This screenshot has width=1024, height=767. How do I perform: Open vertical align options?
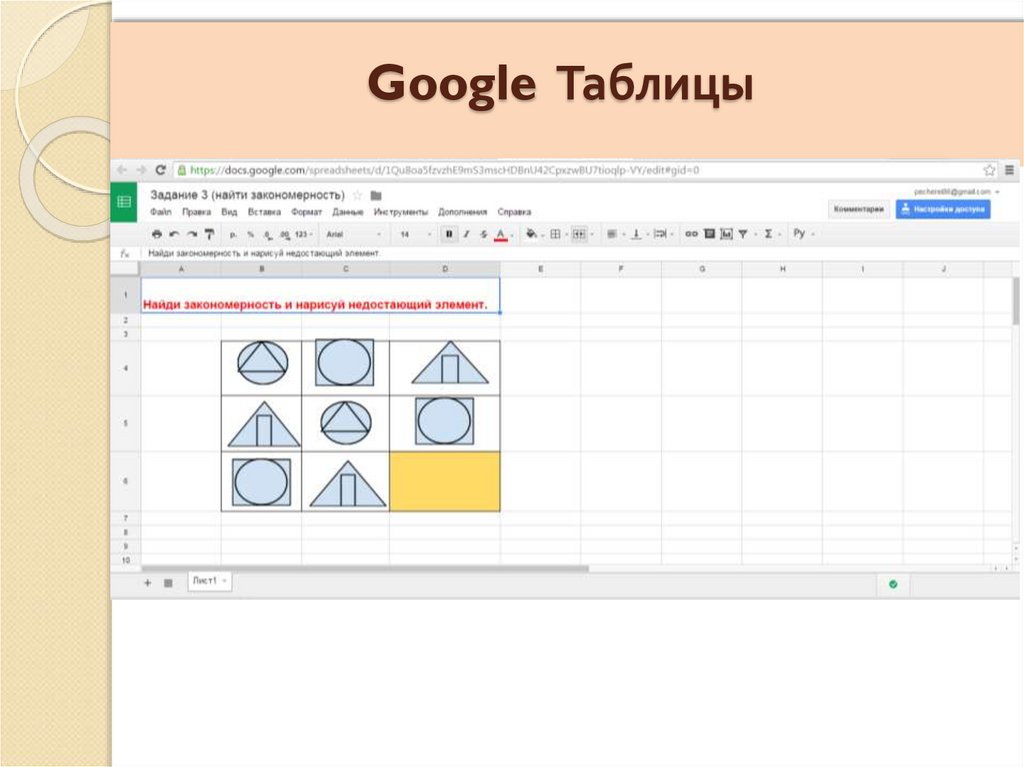pos(636,234)
